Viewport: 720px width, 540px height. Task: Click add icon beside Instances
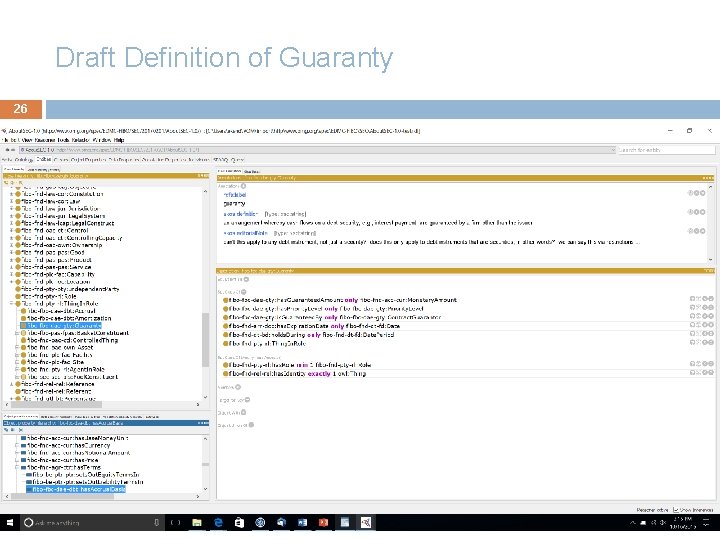[238, 387]
